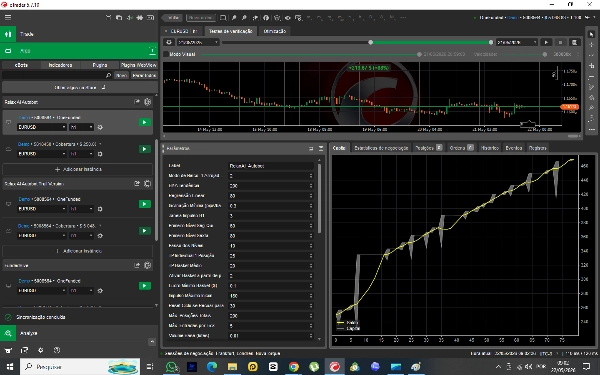Viewport: 600px width, 375px height.
Task: Switch to Indicadores tab
Action: [x=60, y=65]
